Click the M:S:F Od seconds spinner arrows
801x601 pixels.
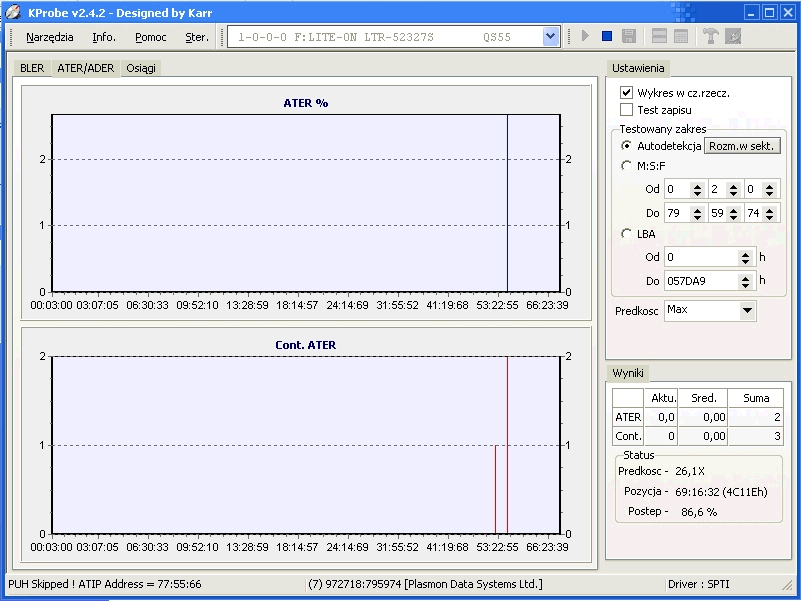(734, 190)
